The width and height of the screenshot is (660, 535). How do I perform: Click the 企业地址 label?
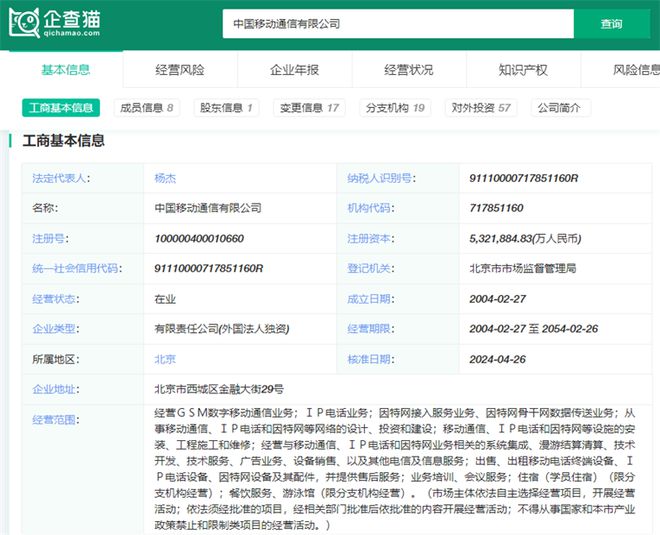(x=56, y=389)
